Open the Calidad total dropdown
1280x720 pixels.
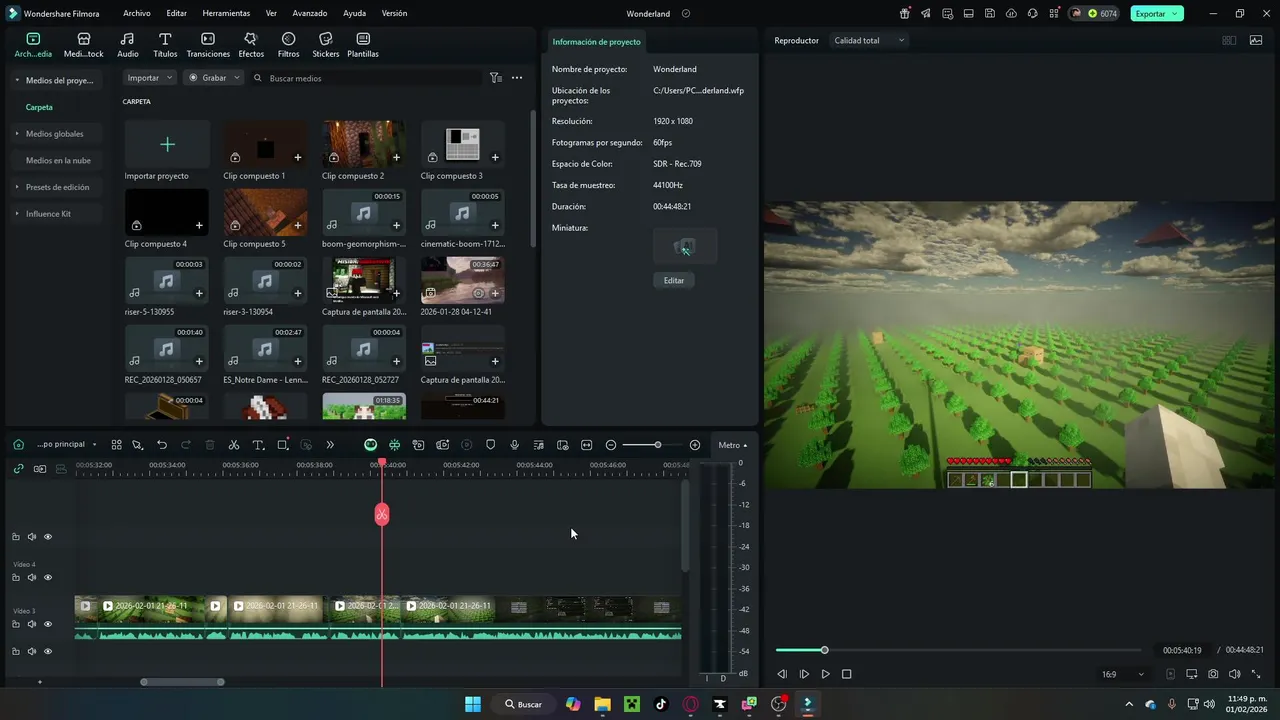coord(869,41)
